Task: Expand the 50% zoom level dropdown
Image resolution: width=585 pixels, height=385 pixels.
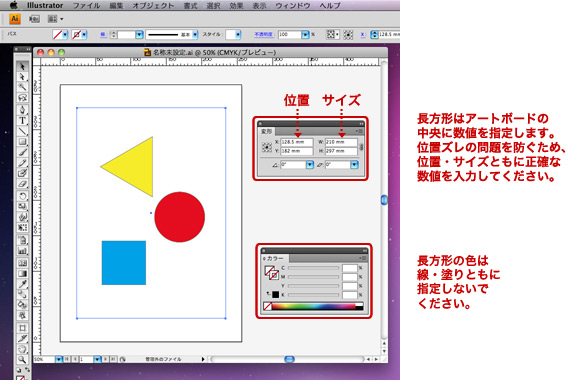Action: [59, 359]
